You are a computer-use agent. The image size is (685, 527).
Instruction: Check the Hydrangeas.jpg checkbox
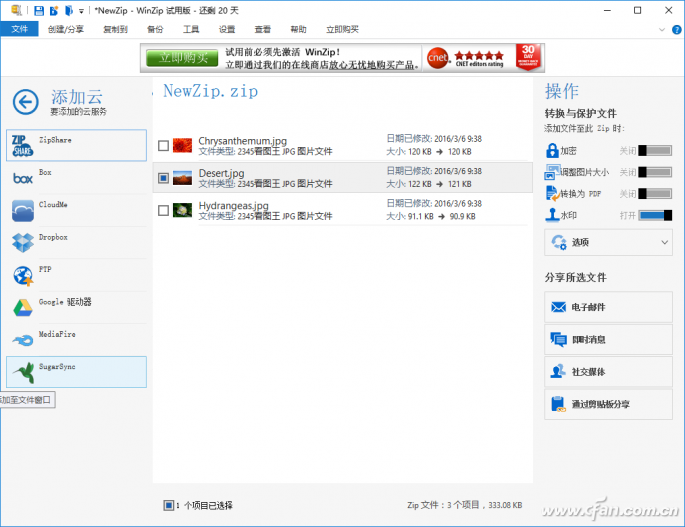pos(163,211)
